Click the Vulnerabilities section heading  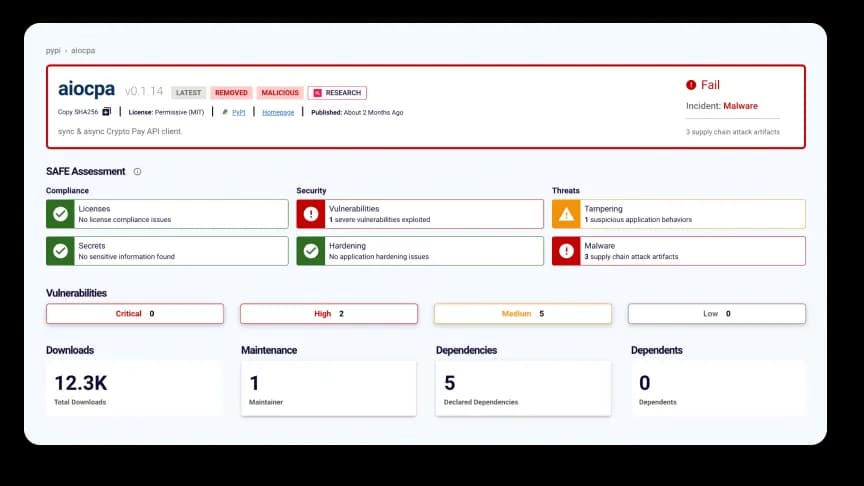click(x=77, y=293)
